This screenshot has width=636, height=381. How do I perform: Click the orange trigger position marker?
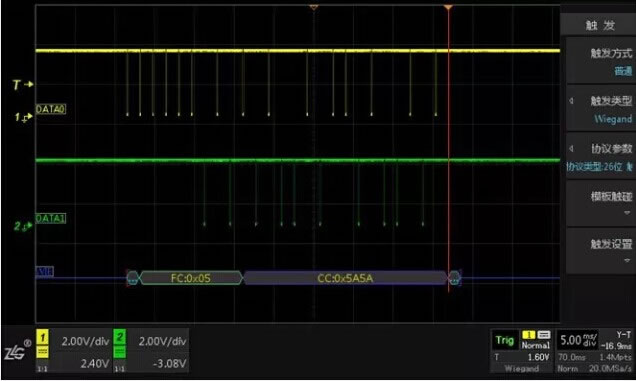[x=448, y=7]
